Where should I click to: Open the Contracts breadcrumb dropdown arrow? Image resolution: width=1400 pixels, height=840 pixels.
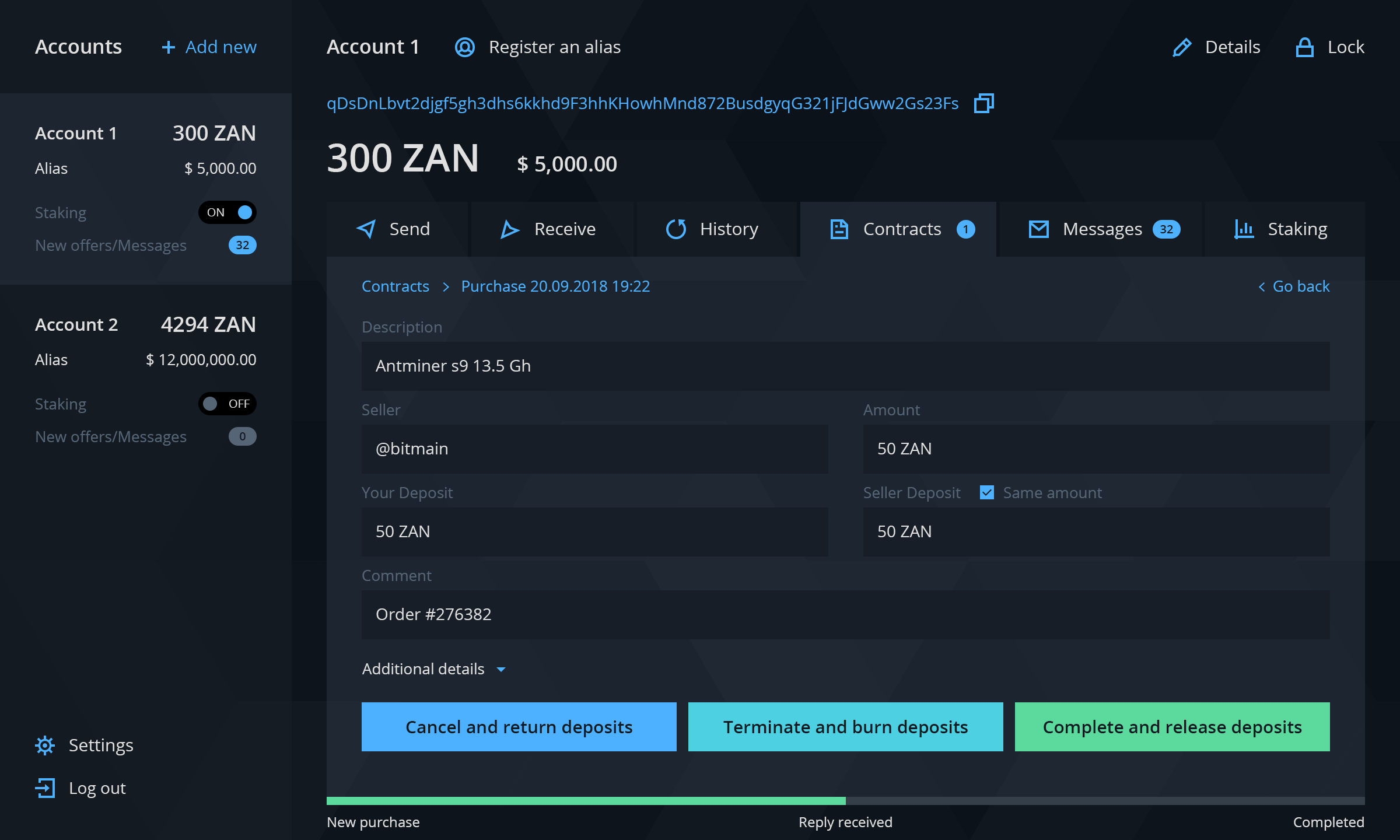[446, 287]
